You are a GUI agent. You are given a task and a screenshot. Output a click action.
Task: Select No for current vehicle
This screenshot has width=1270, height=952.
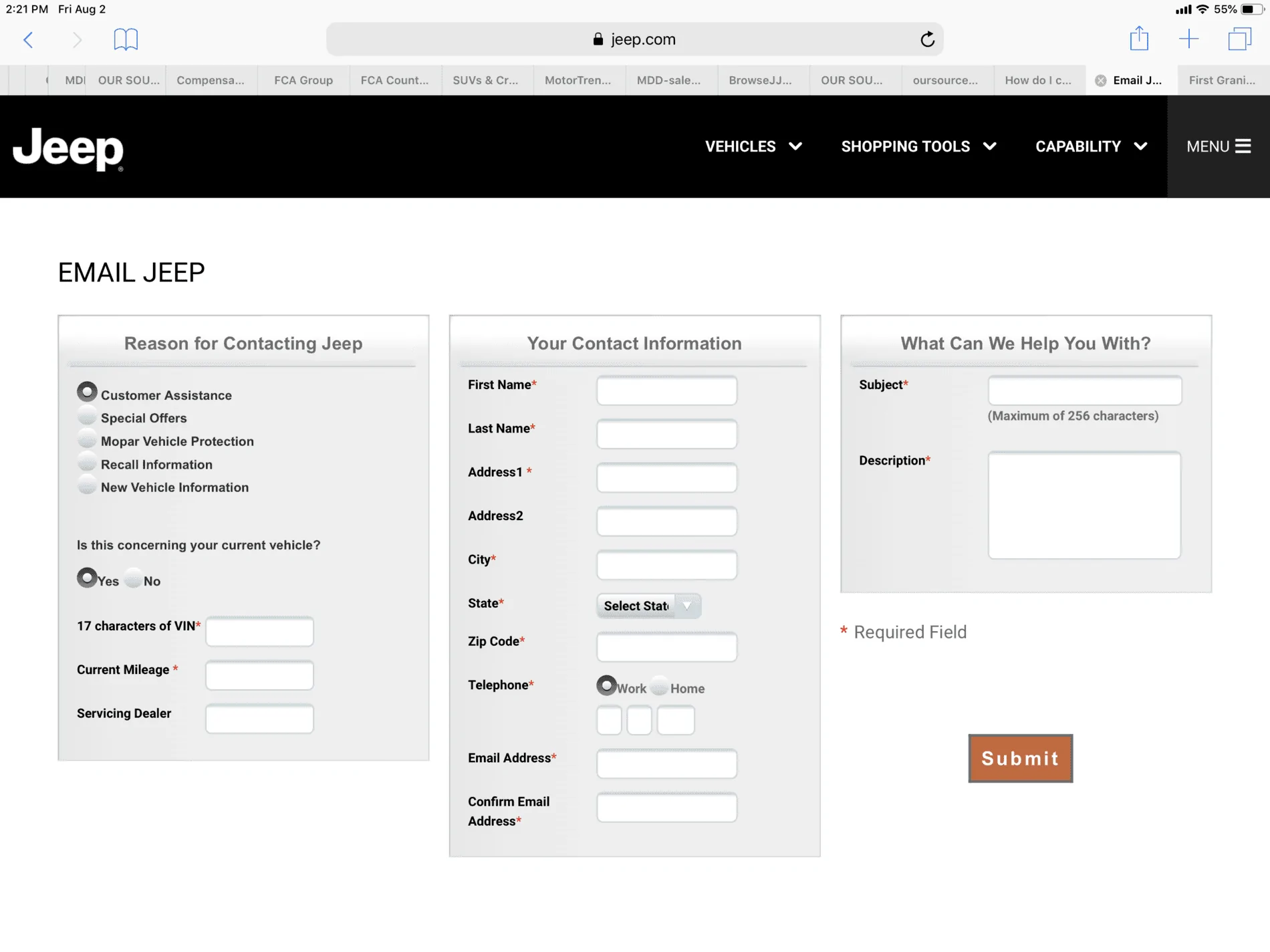[133, 578]
